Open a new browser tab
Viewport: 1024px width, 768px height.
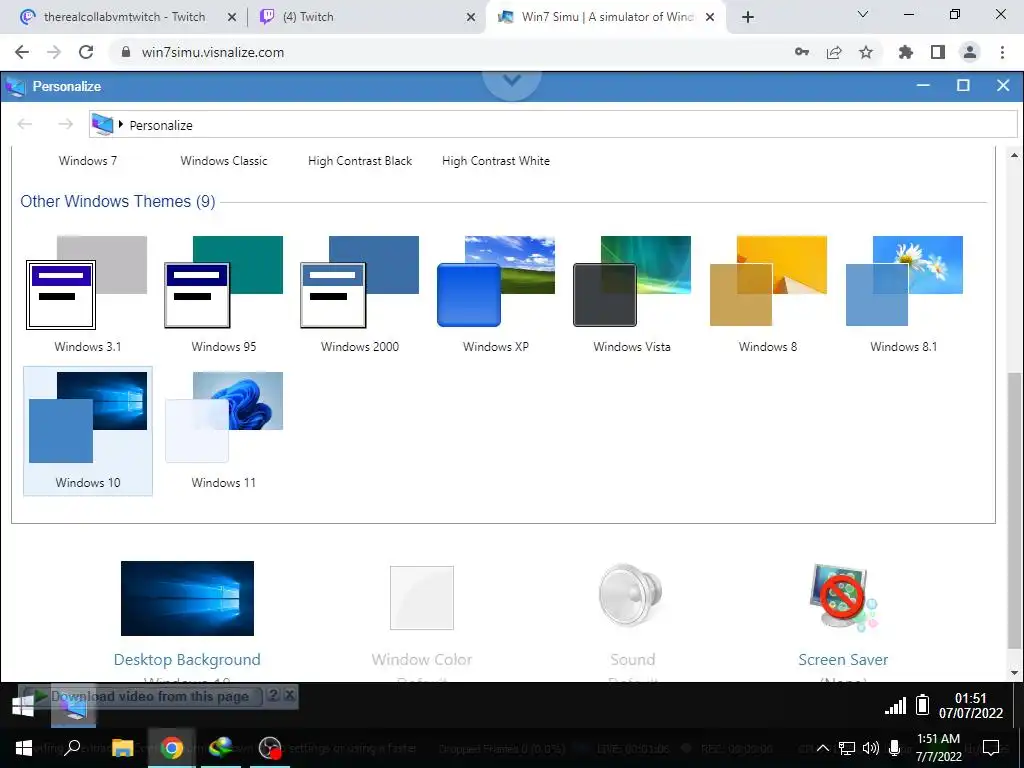[748, 17]
